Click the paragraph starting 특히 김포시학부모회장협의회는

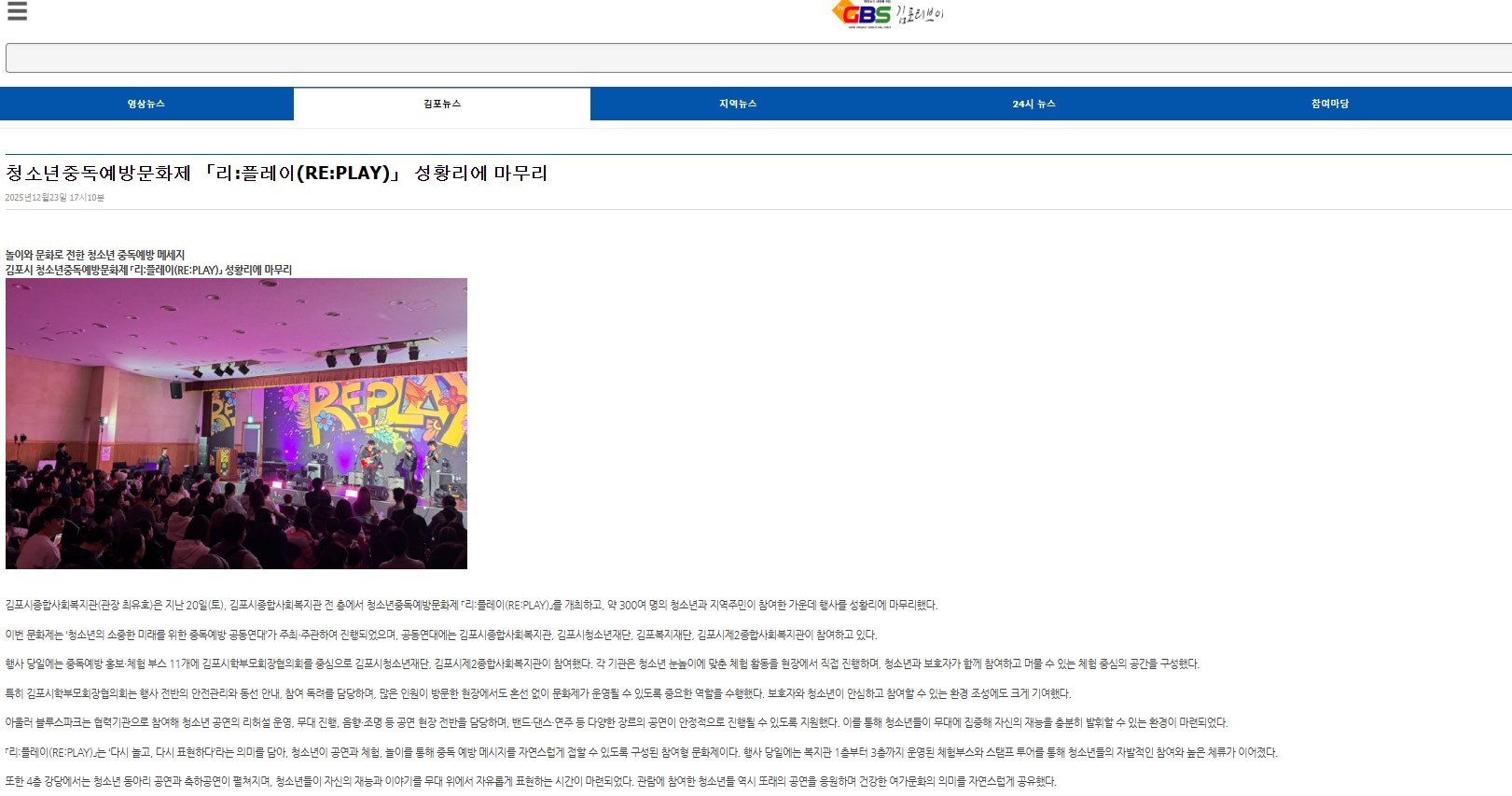click(538, 693)
